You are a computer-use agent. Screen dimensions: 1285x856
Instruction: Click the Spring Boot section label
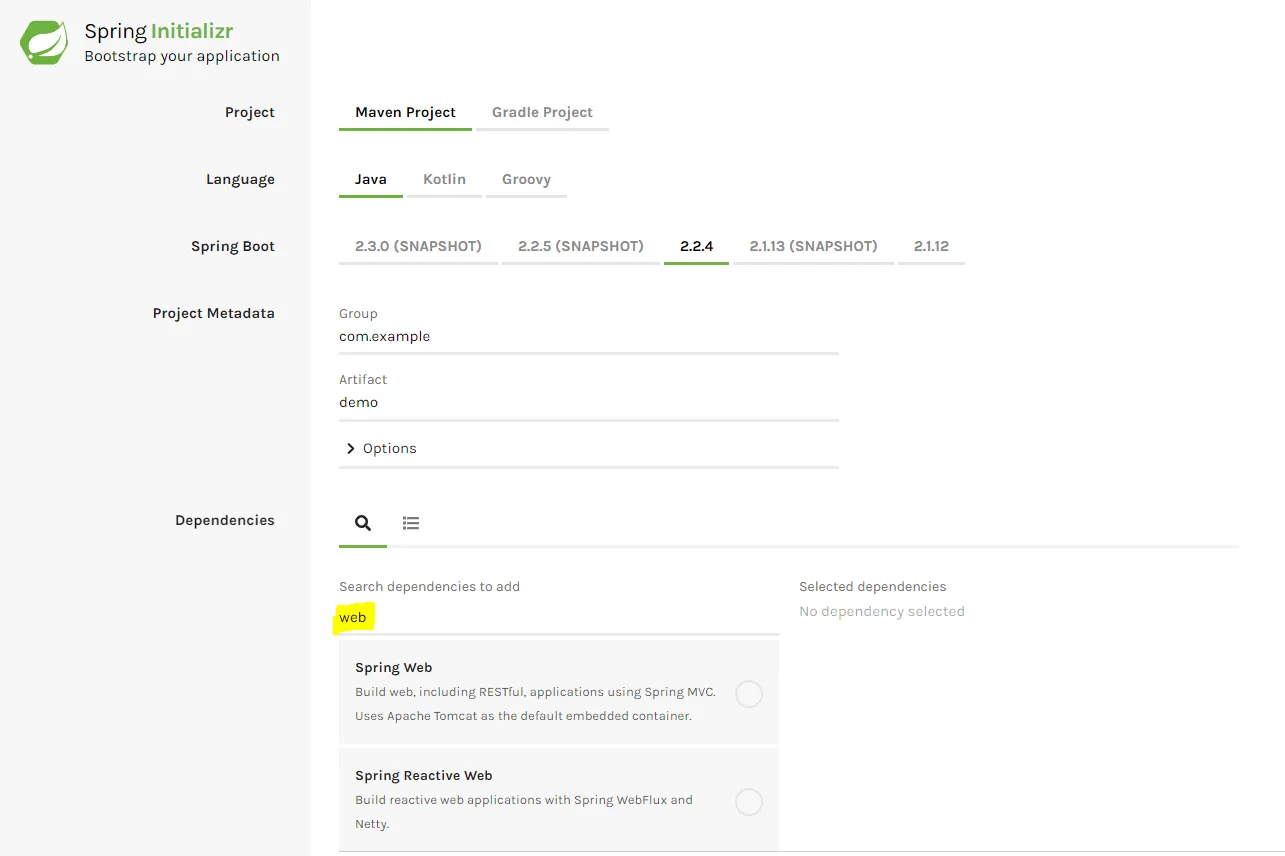click(233, 246)
